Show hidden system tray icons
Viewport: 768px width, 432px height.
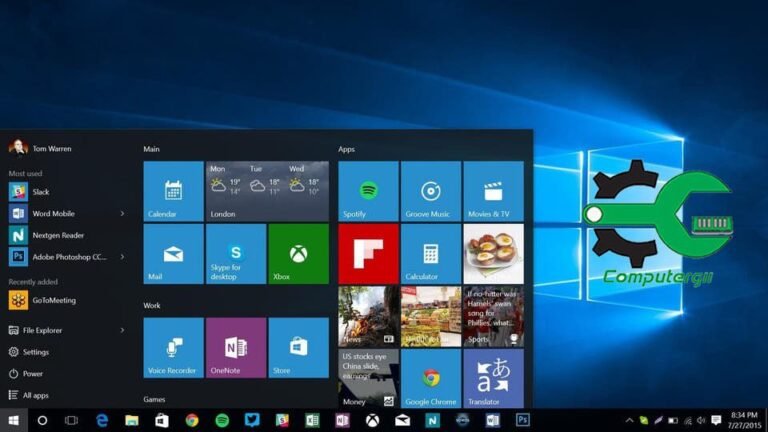tap(629, 420)
